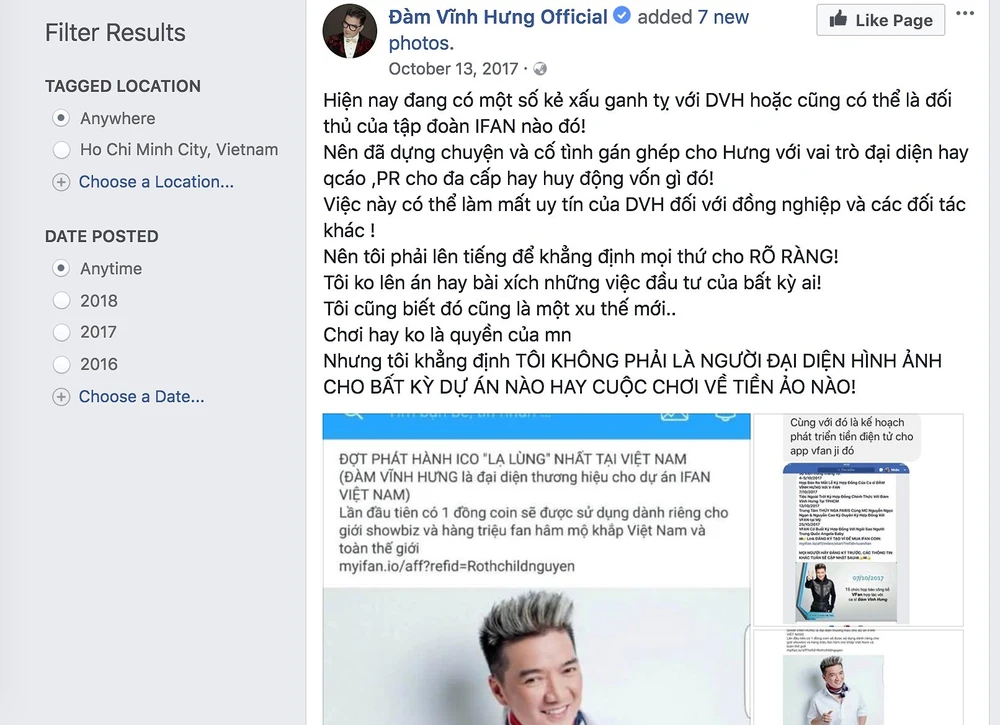Viewport: 1000px width, 725px height.
Task: Open Đàm Vĩnh Hưng profile picture
Action: [349, 31]
